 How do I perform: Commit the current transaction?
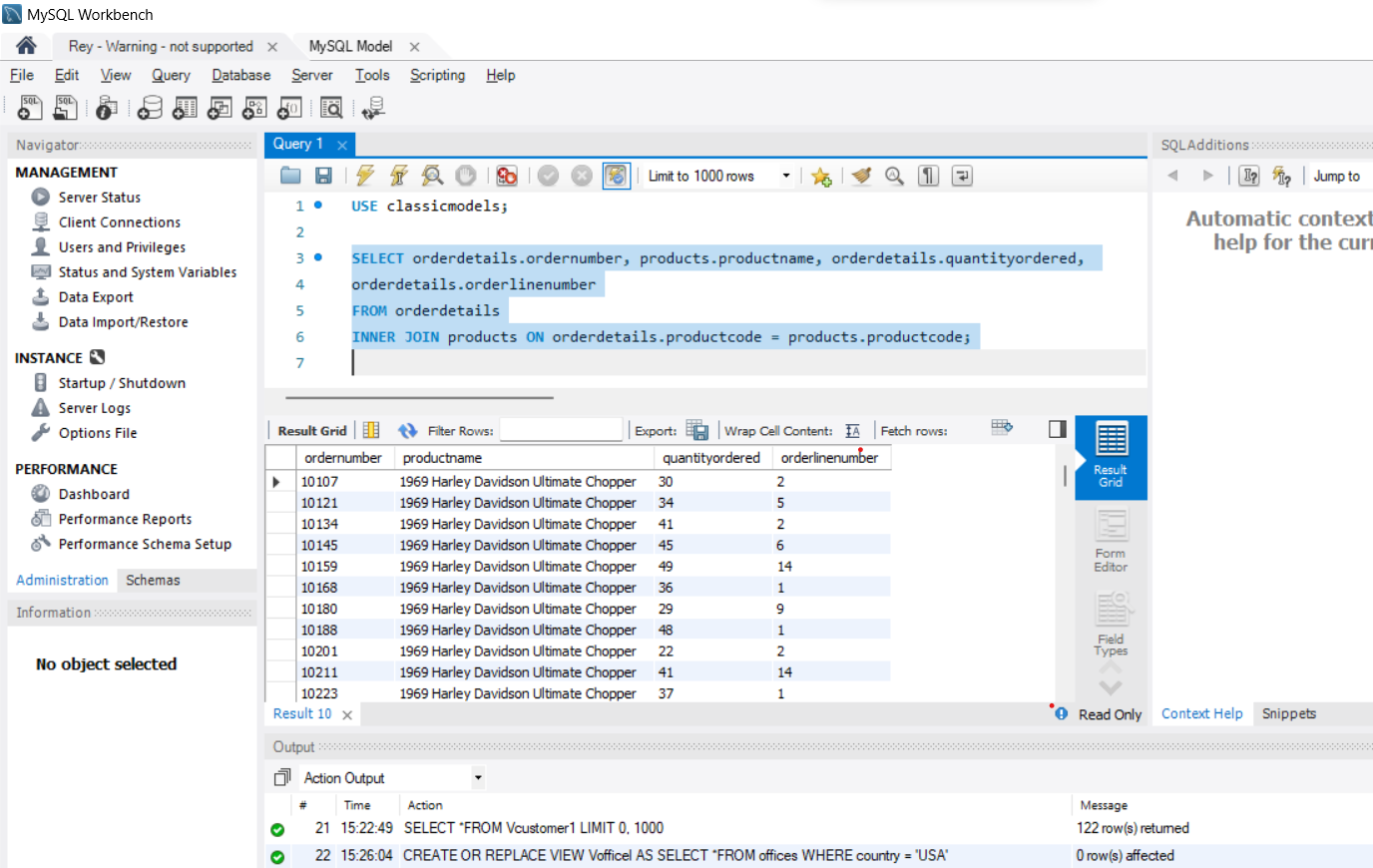pyautogui.click(x=548, y=176)
